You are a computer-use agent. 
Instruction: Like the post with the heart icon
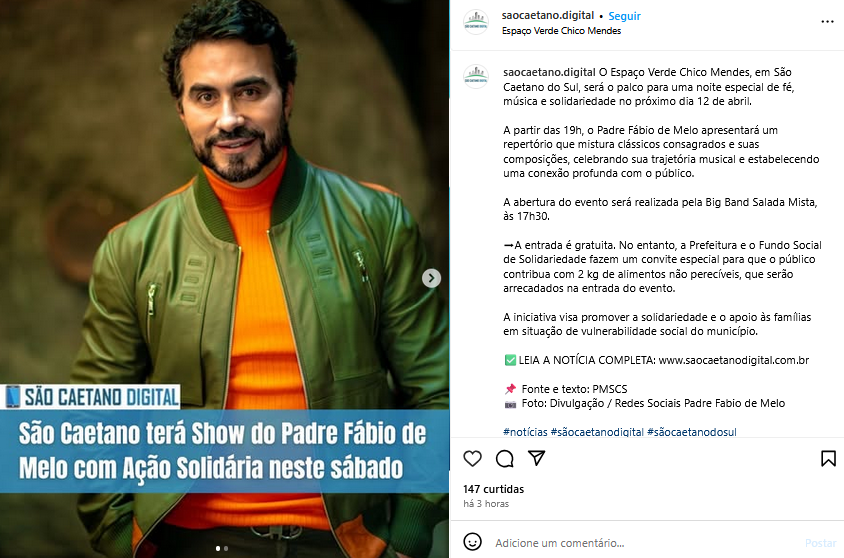pos(472,458)
